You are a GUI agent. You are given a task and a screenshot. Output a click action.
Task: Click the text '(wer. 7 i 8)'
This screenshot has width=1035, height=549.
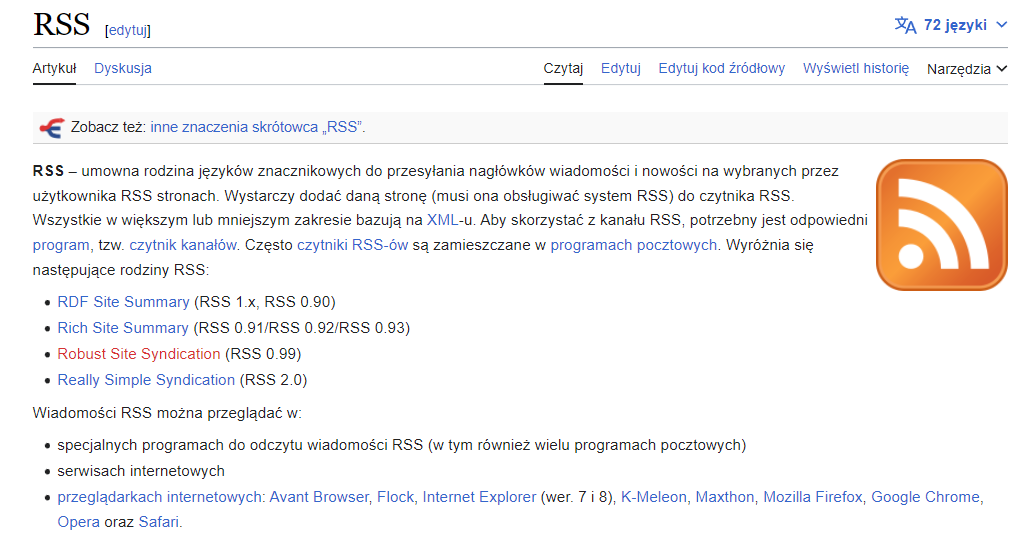point(578,497)
